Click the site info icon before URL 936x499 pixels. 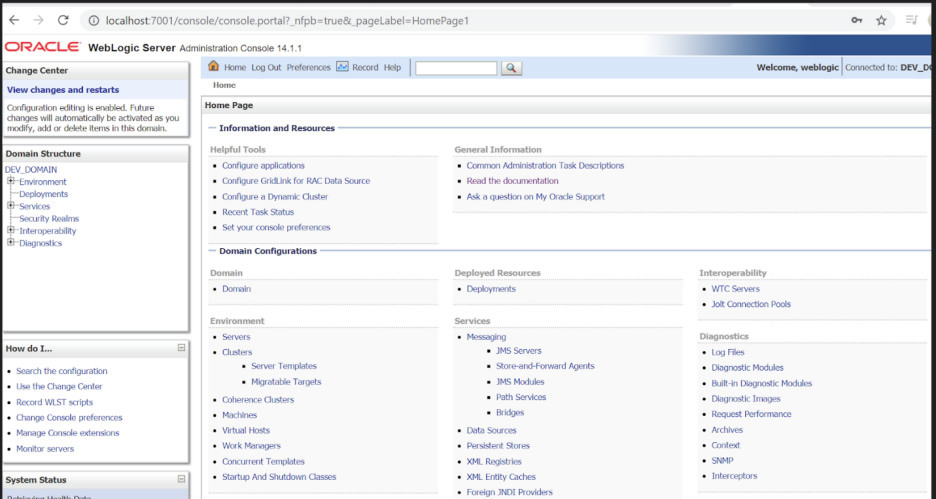(92, 20)
